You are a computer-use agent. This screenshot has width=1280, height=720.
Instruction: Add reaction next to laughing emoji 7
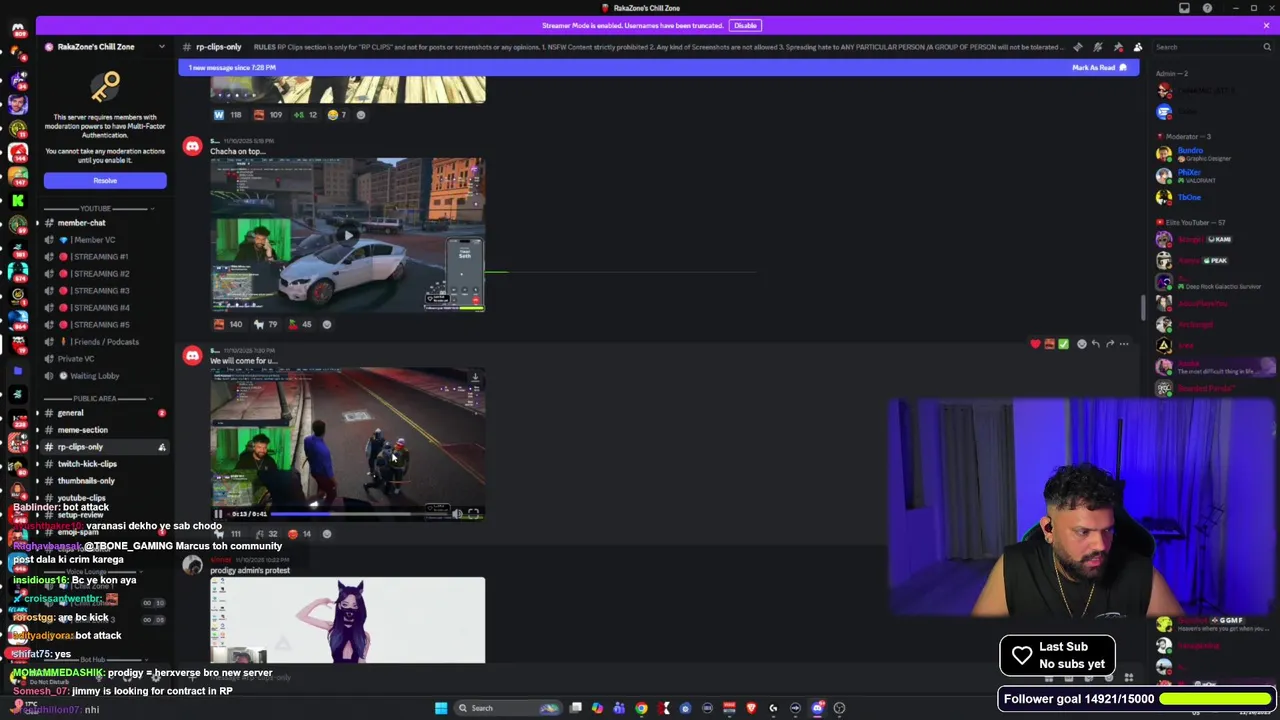coord(361,115)
